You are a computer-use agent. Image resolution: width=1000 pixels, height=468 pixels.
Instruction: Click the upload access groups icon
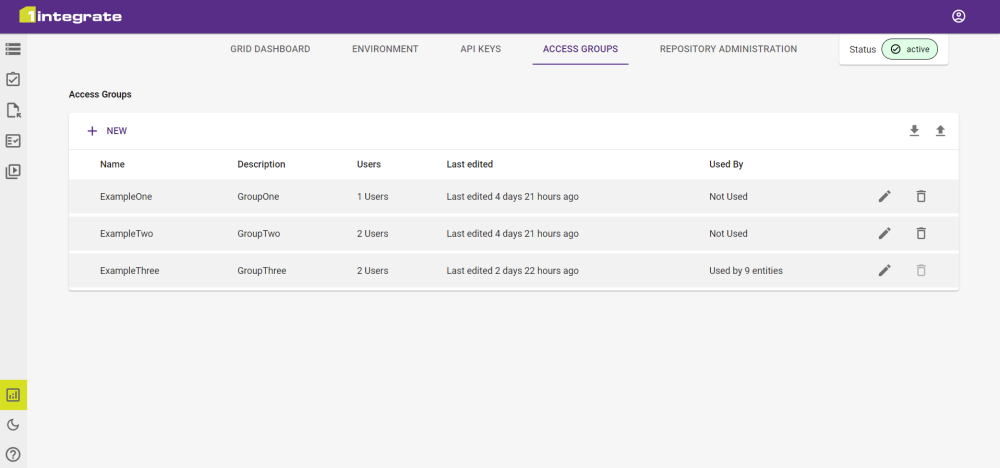(940, 131)
